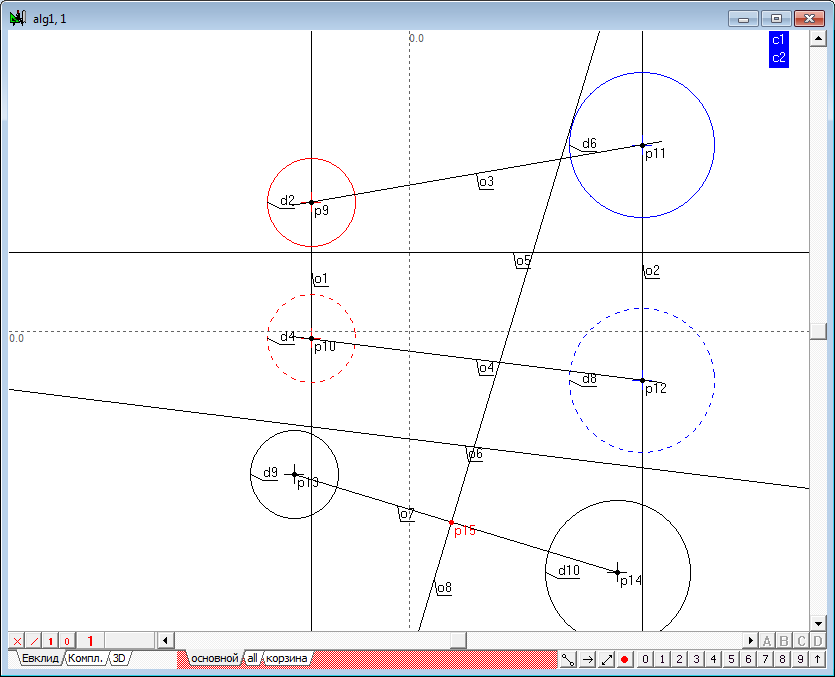Click the horizontal scrollbar thumb
835x677 pixels.
pos(458,640)
